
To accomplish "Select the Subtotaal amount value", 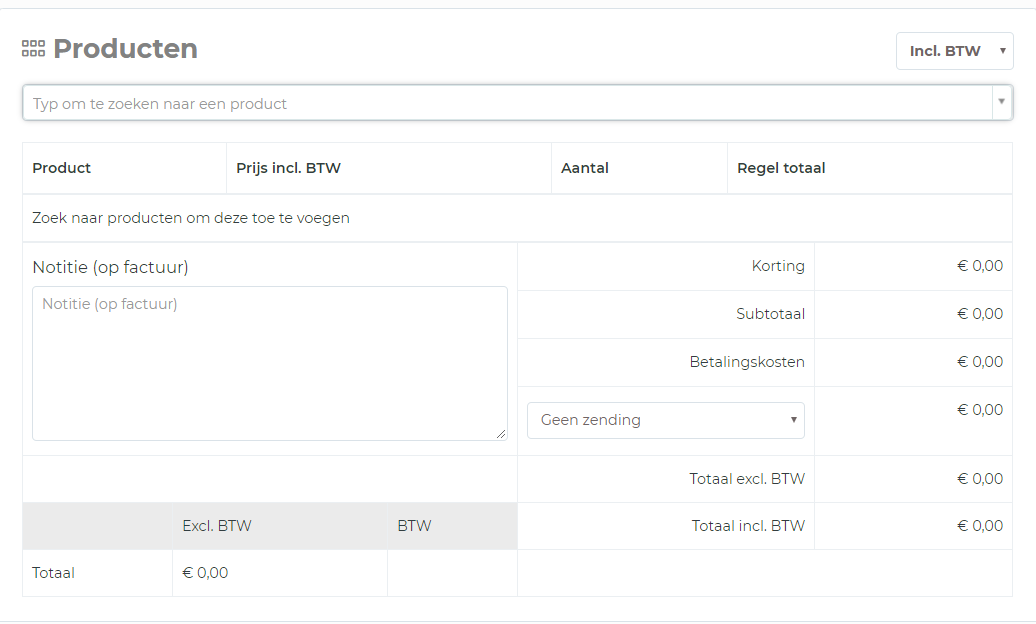I will 980,314.
